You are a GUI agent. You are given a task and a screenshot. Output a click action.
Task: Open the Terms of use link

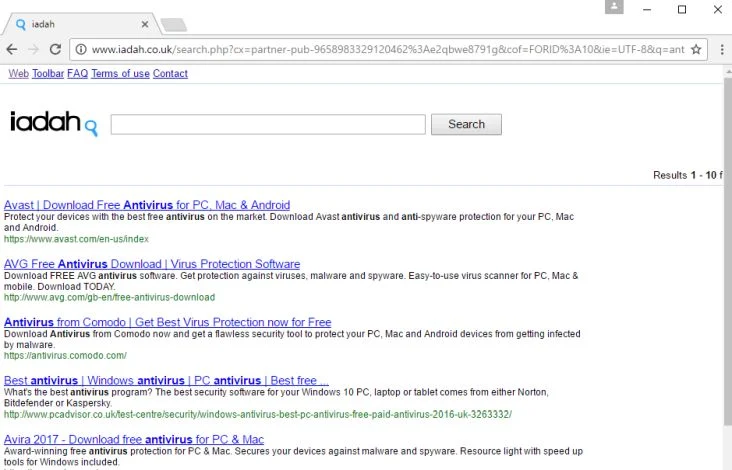tap(120, 73)
